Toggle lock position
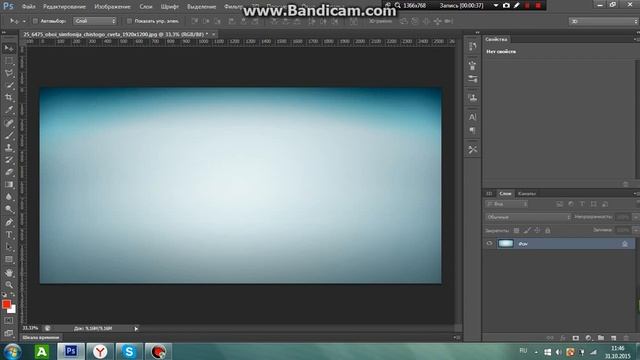640x360 pixels. [537, 231]
